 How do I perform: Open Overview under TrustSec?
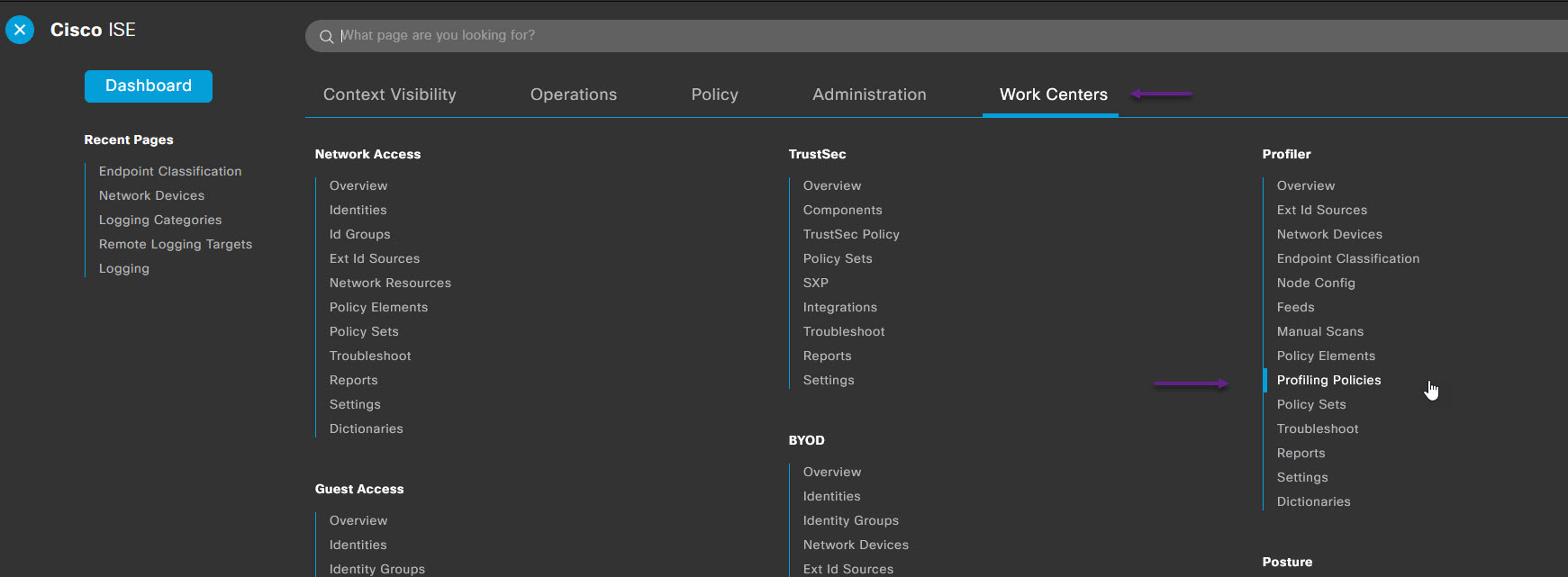(x=832, y=185)
